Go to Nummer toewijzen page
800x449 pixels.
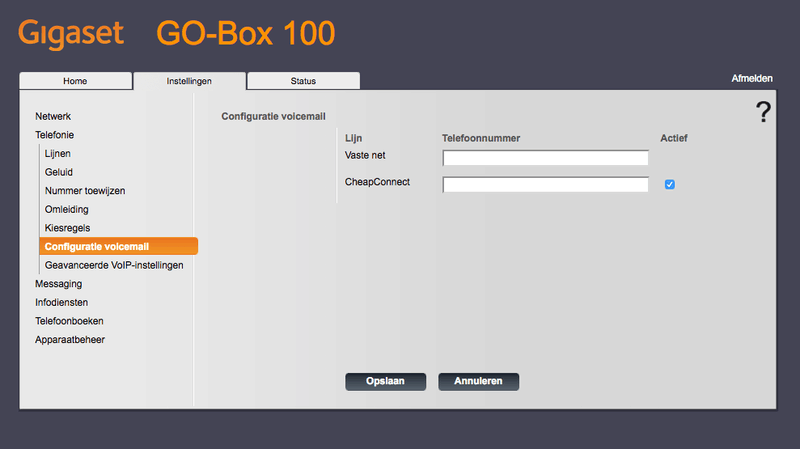pos(85,191)
